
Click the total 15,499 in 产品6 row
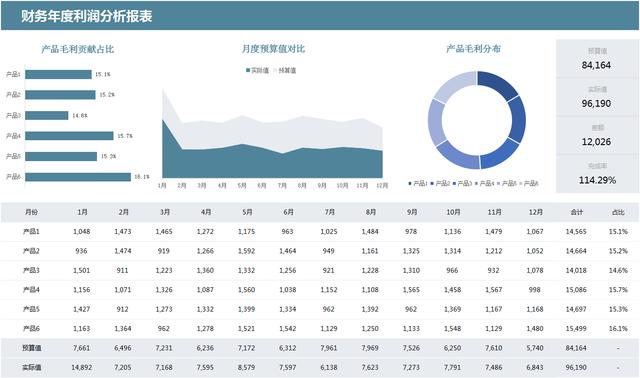pyautogui.click(x=576, y=329)
